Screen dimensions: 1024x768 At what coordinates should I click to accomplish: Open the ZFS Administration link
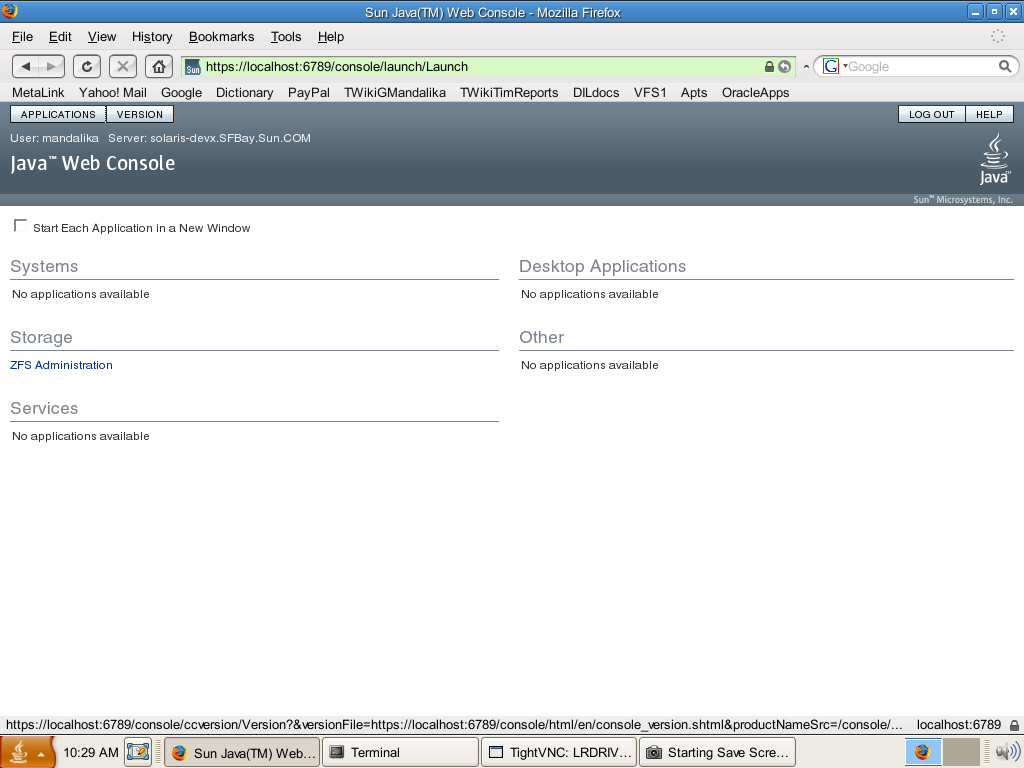click(61, 365)
